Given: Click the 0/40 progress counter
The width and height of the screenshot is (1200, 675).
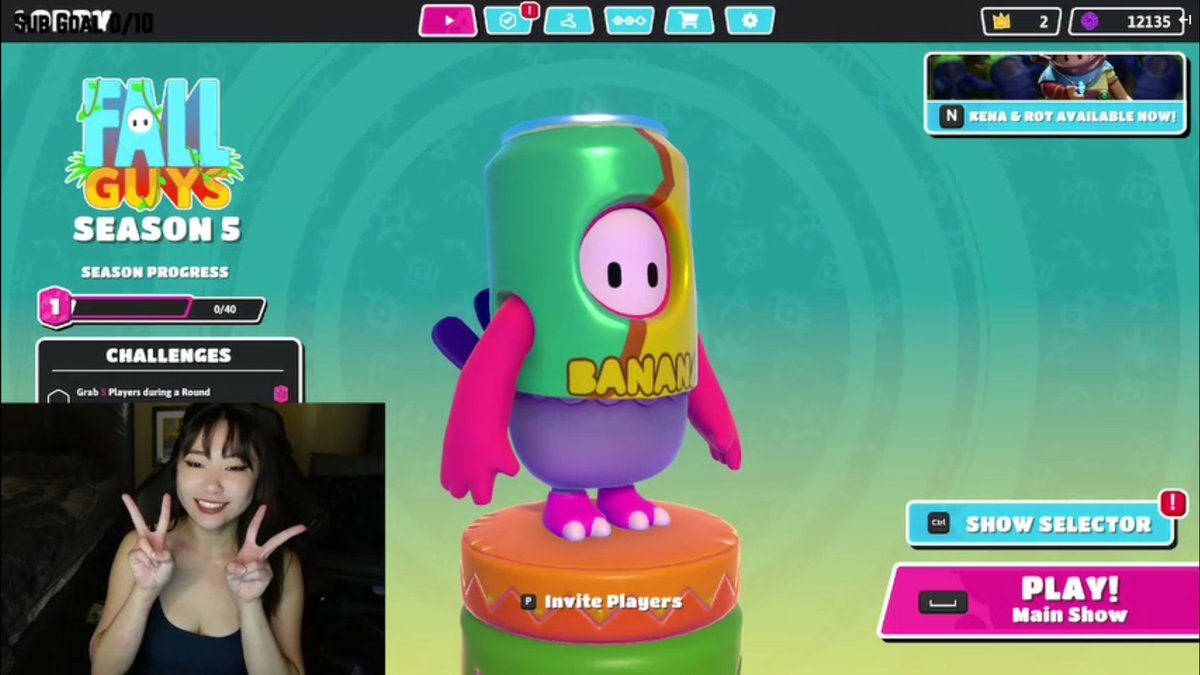Looking at the screenshot, I should pyautogui.click(x=225, y=309).
